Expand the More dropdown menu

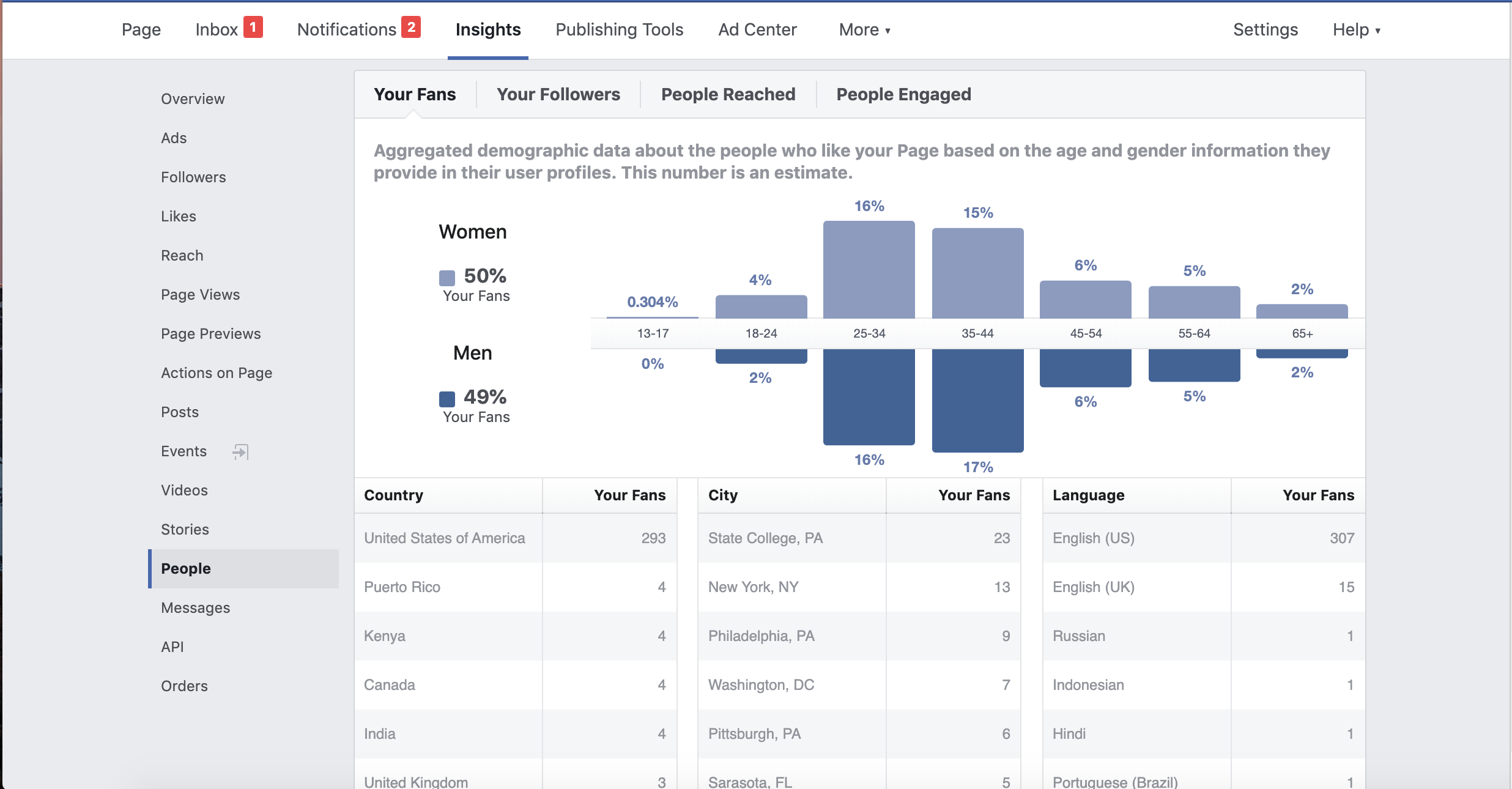(x=864, y=29)
